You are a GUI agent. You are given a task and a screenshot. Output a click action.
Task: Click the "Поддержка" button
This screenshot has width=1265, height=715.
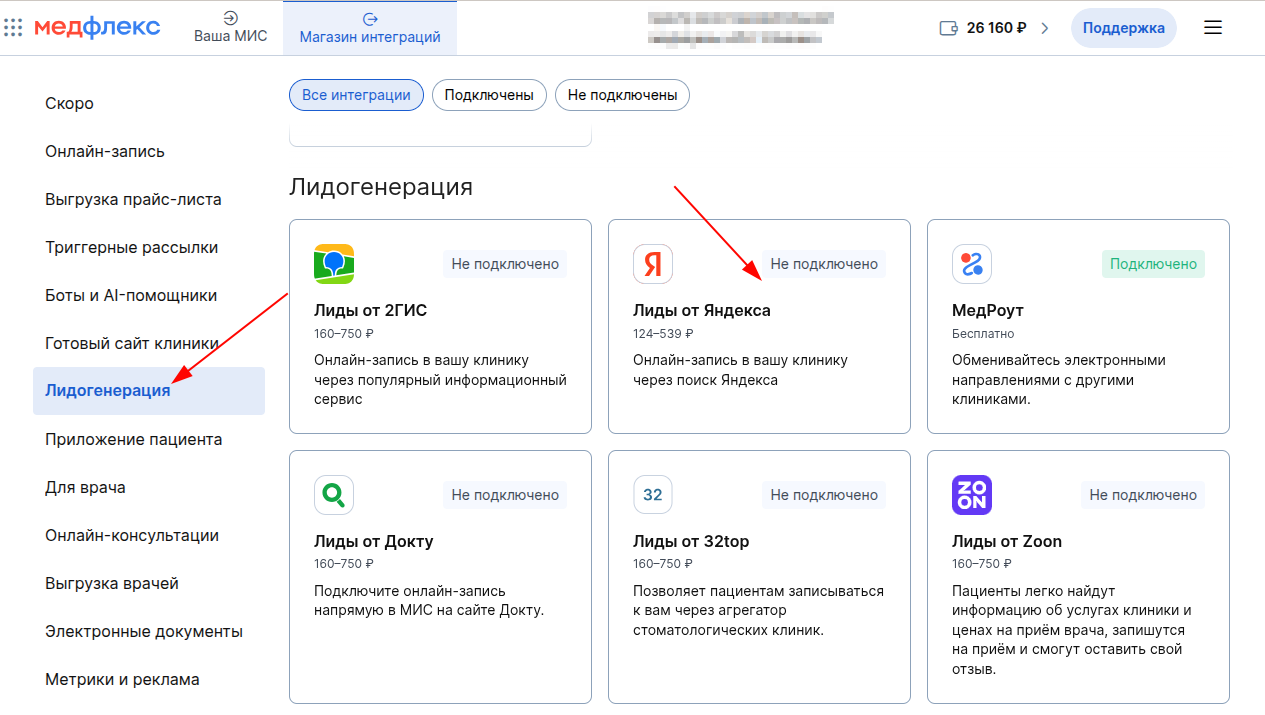click(1123, 28)
